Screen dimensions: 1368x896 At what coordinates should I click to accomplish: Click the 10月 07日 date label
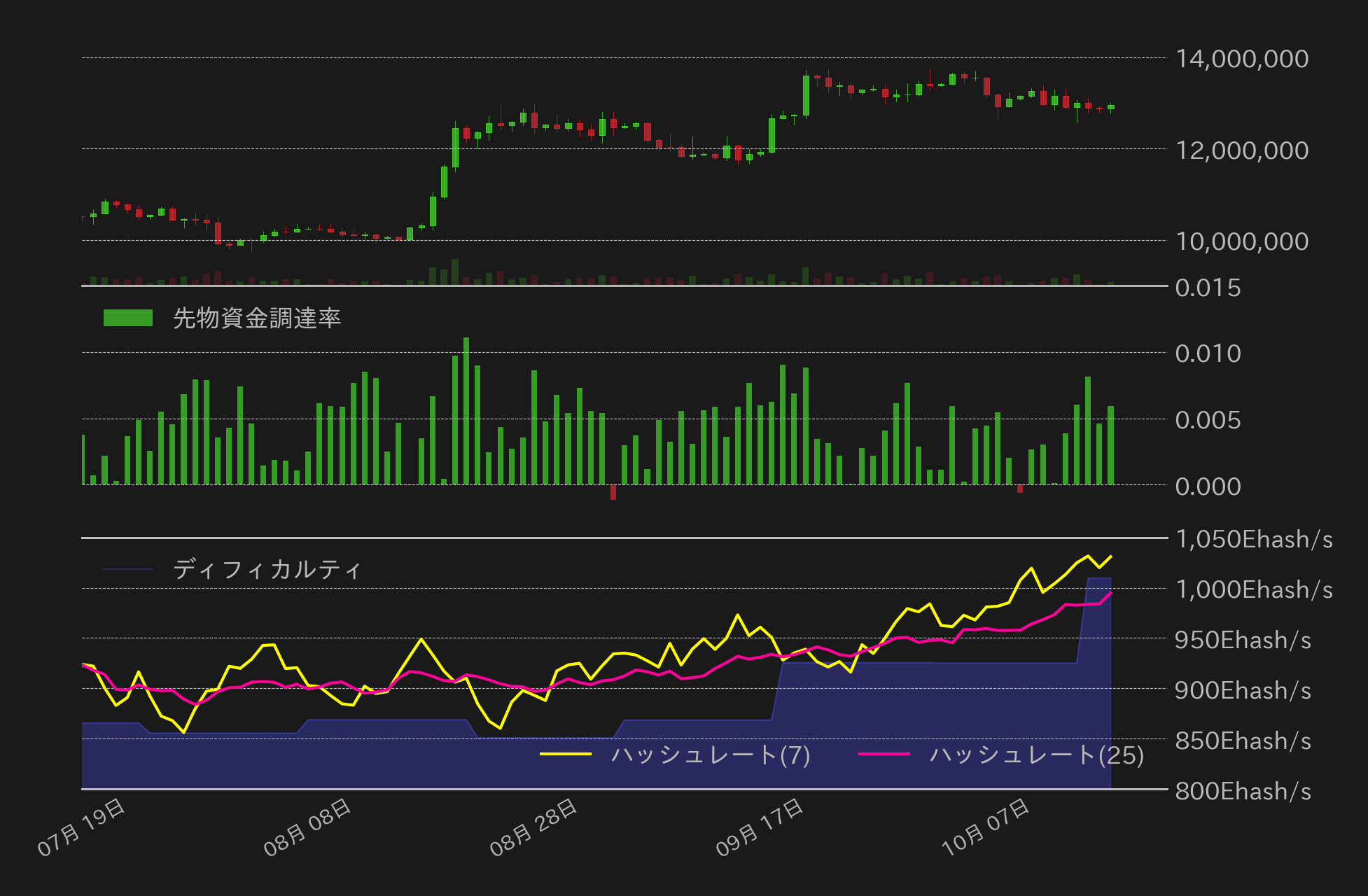[x=986, y=827]
